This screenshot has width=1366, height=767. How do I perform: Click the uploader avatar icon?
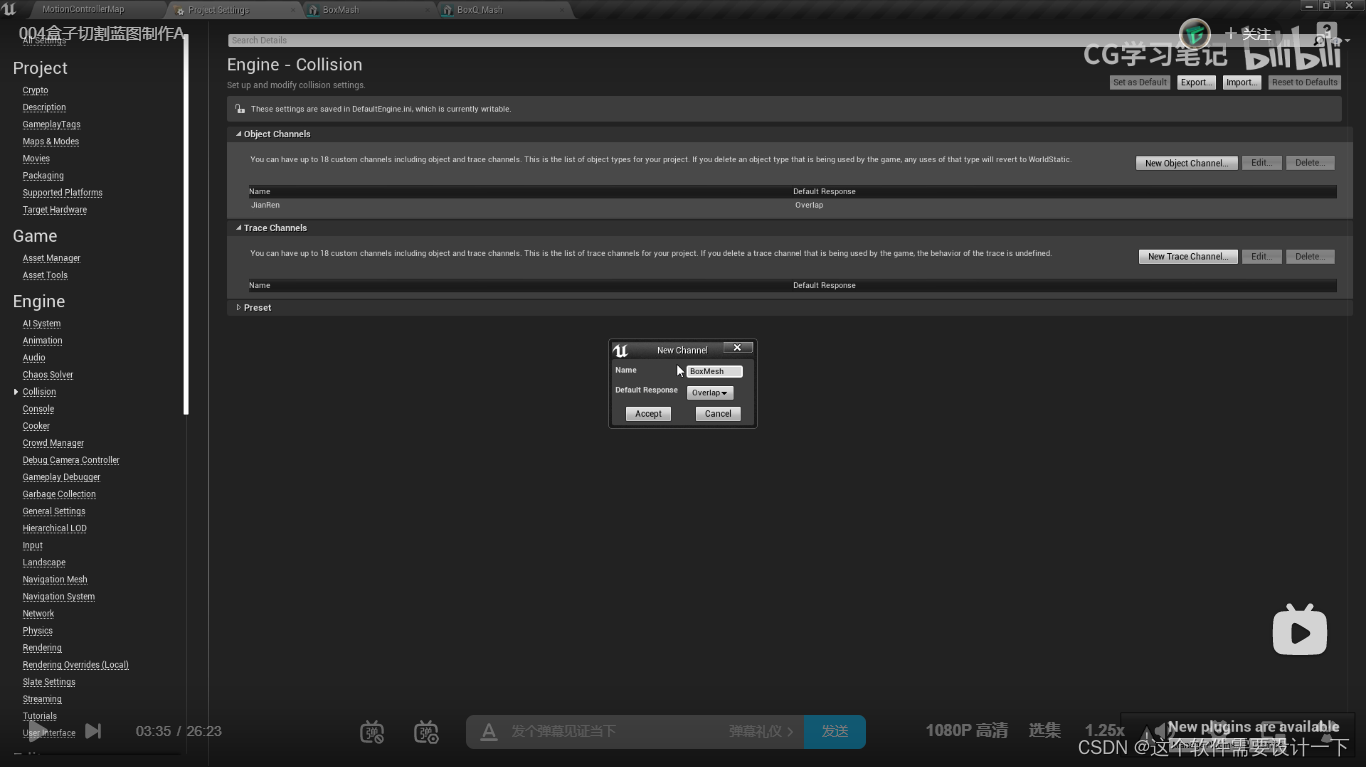[1195, 34]
